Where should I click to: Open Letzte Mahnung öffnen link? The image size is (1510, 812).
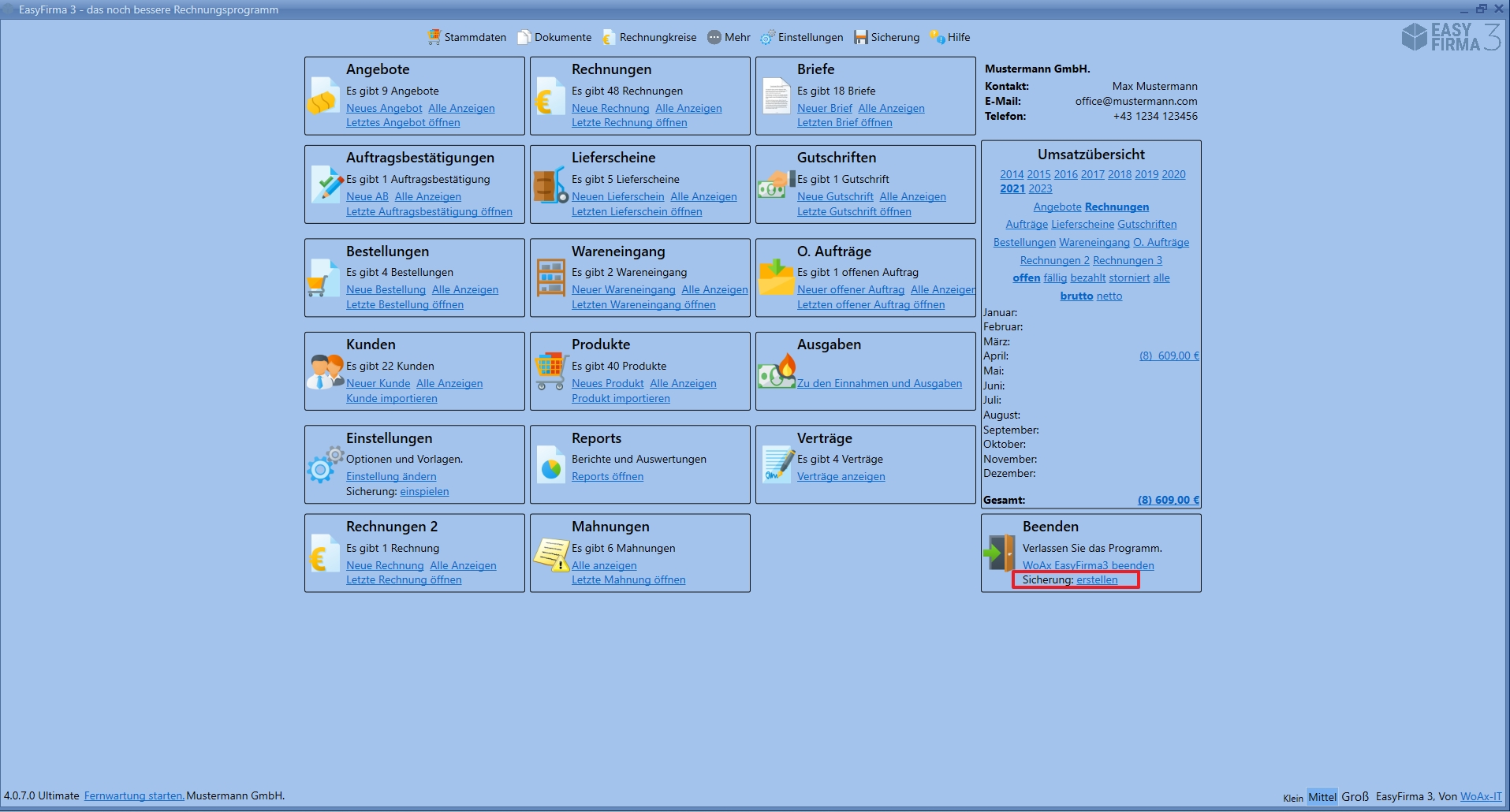pyautogui.click(x=628, y=579)
